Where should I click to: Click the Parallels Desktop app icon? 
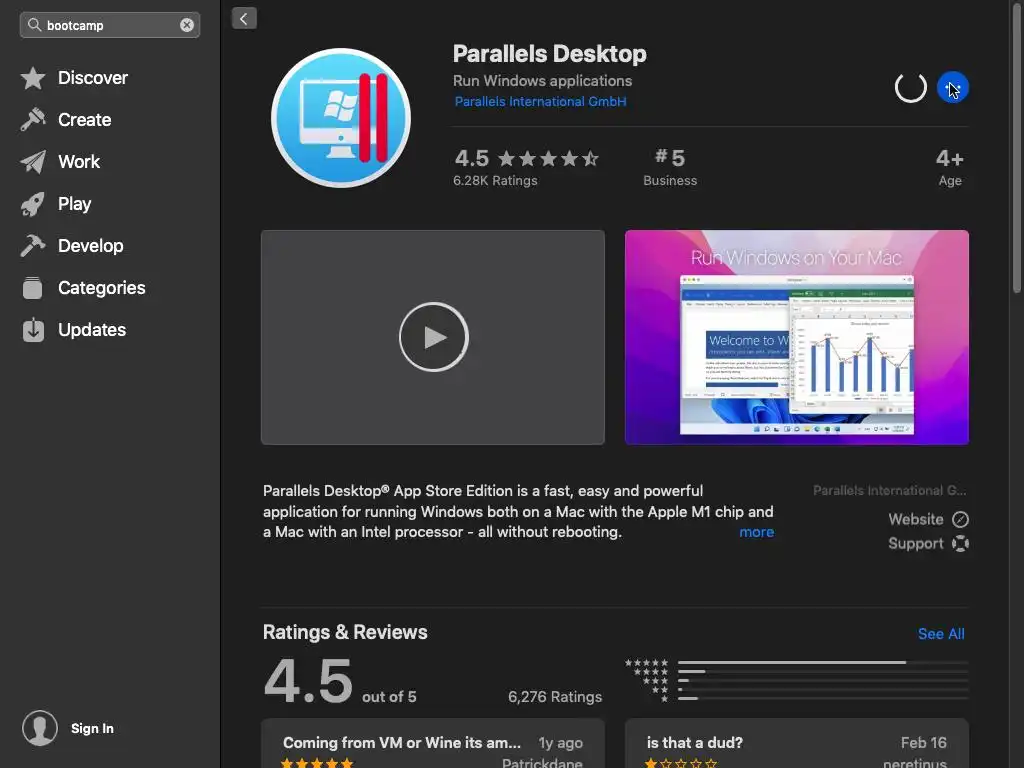341,118
